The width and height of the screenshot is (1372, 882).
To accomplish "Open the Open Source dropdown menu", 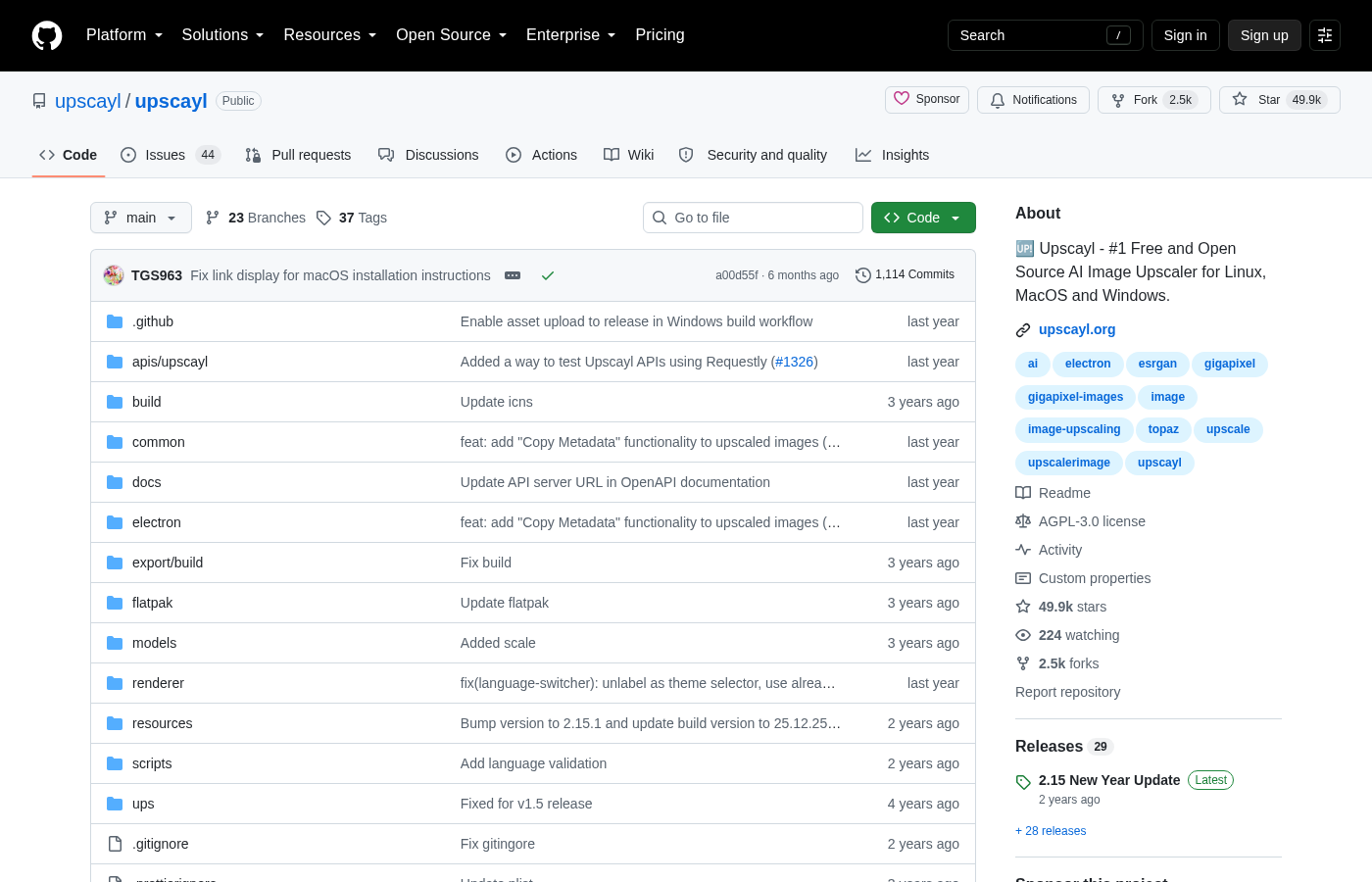I will [x=452, y=35].
